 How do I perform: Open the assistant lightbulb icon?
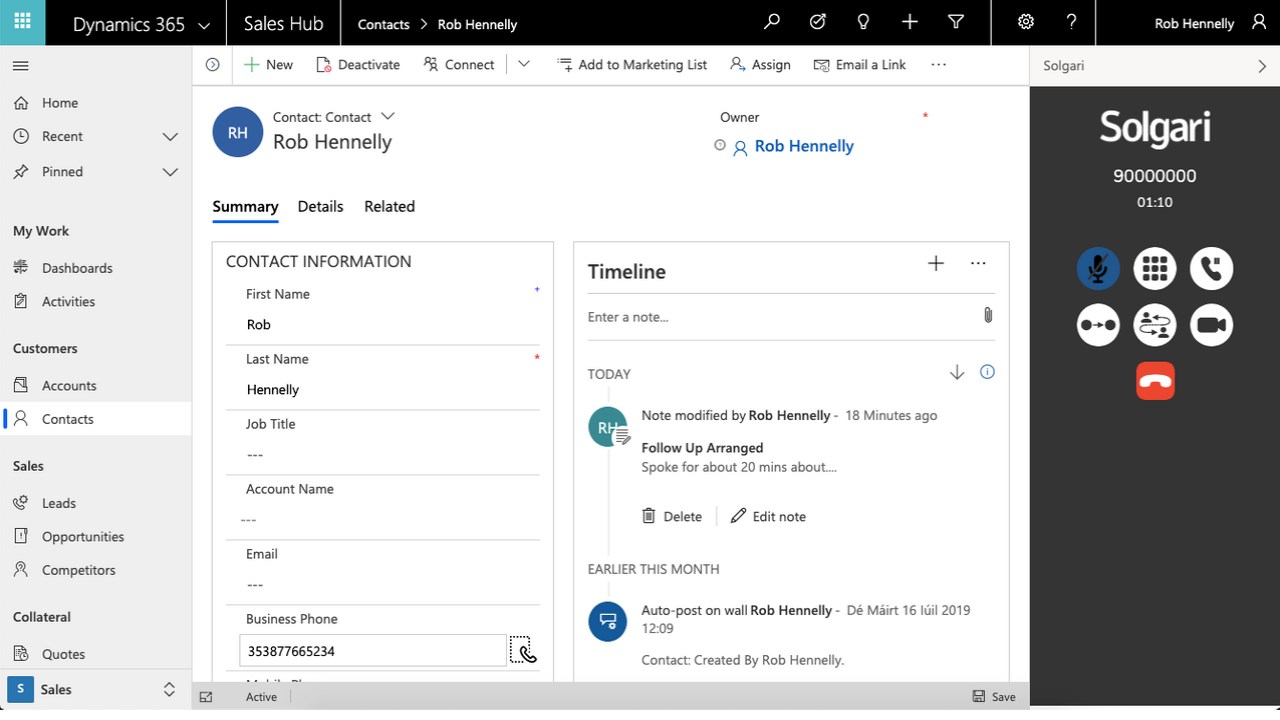point(864,22)
